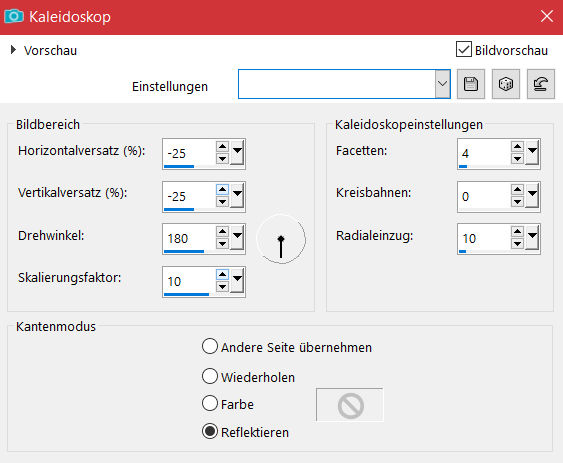Image resolution: width=563 pixels, height=463 pixels.
Task: Click the randomize parameters dice icon
Action: (x=506, y=84)
